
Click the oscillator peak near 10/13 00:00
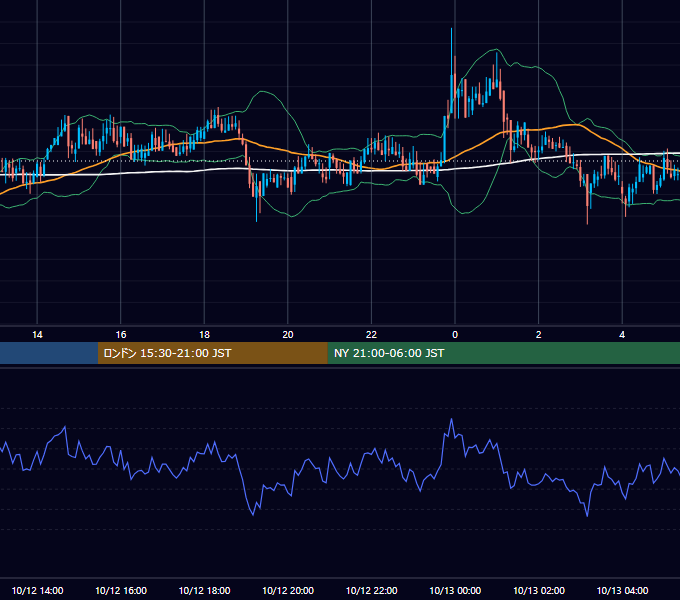click(451, 419)
